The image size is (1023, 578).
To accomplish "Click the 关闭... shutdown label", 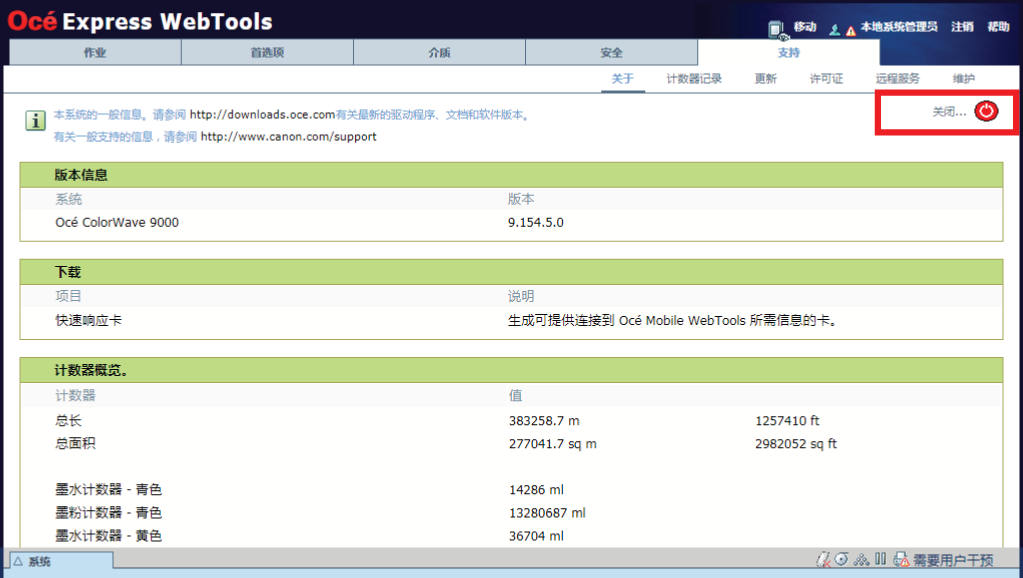I will point(949,112).
